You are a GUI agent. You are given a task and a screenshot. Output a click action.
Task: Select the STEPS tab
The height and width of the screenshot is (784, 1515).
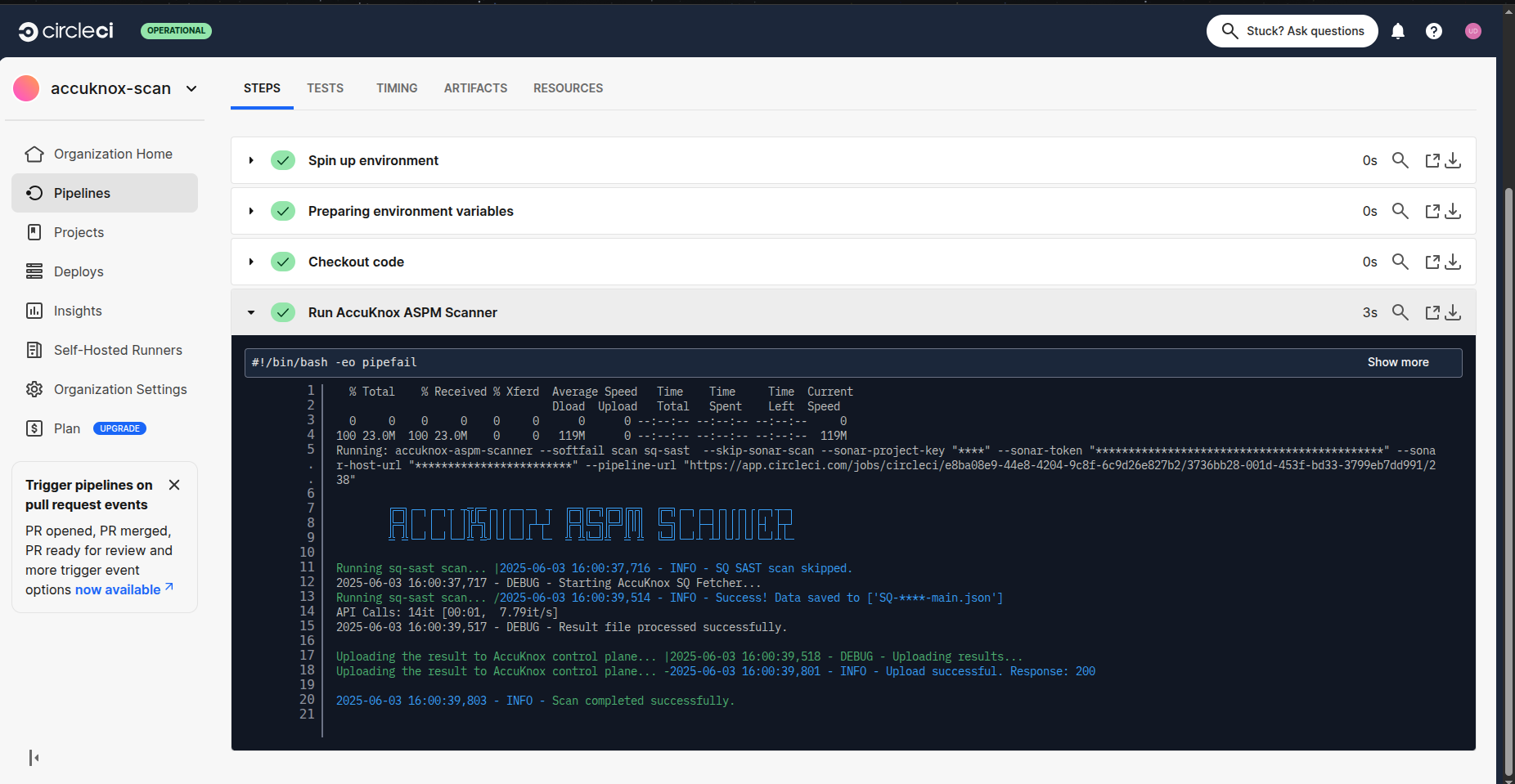[x=262, y=88]
